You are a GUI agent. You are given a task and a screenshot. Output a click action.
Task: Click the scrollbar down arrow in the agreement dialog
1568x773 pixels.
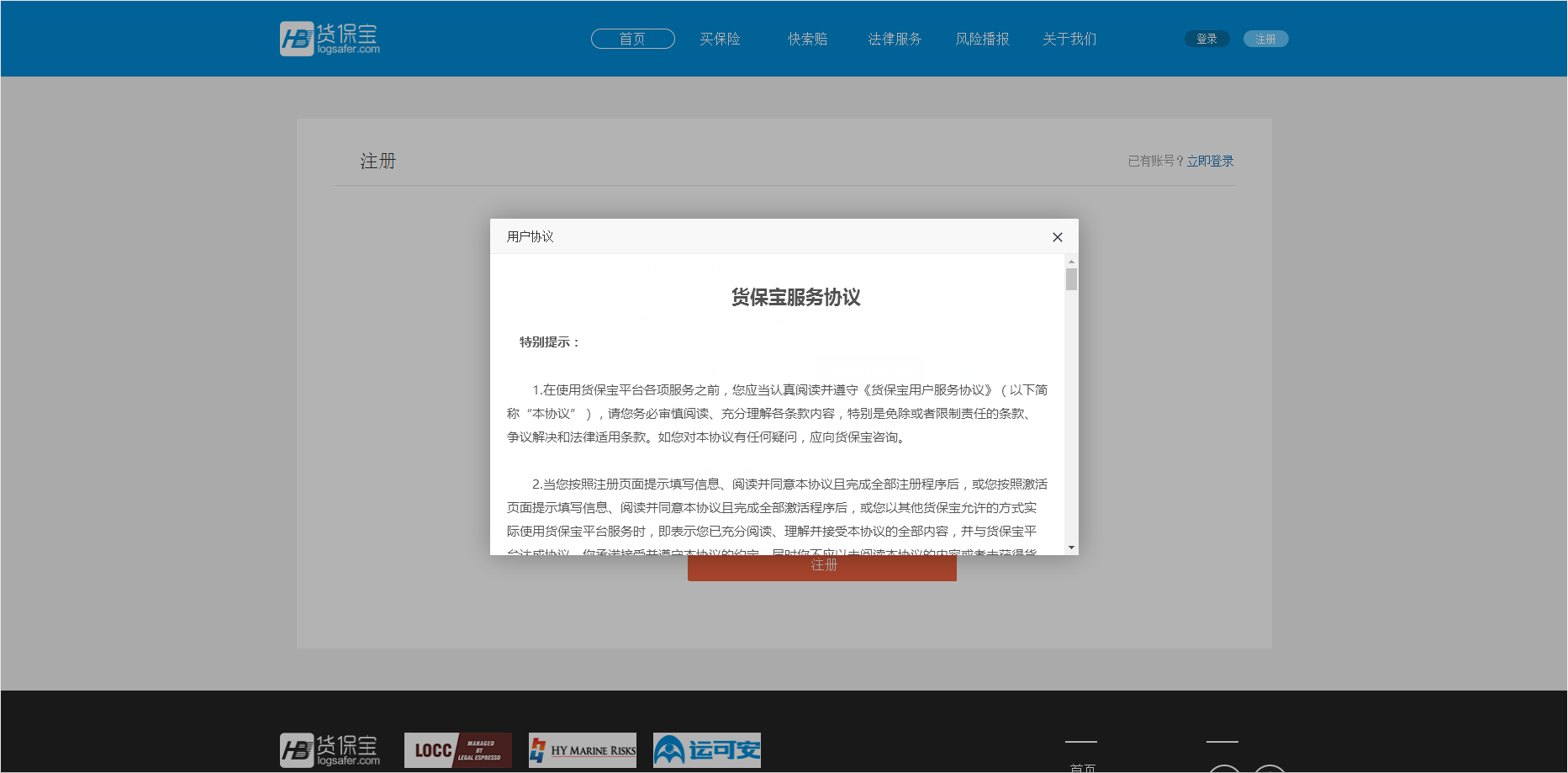point(1071,548)
